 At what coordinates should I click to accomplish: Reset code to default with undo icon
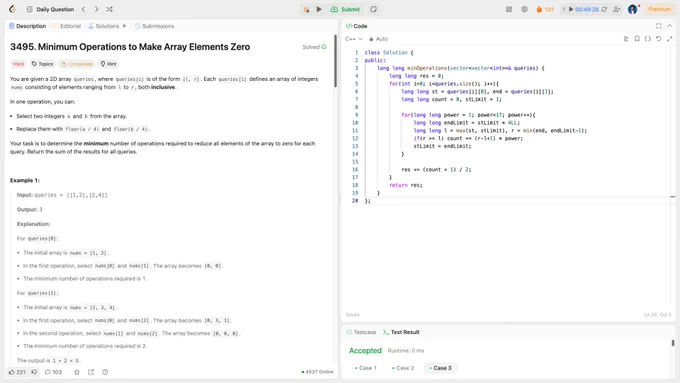(658, 39)
